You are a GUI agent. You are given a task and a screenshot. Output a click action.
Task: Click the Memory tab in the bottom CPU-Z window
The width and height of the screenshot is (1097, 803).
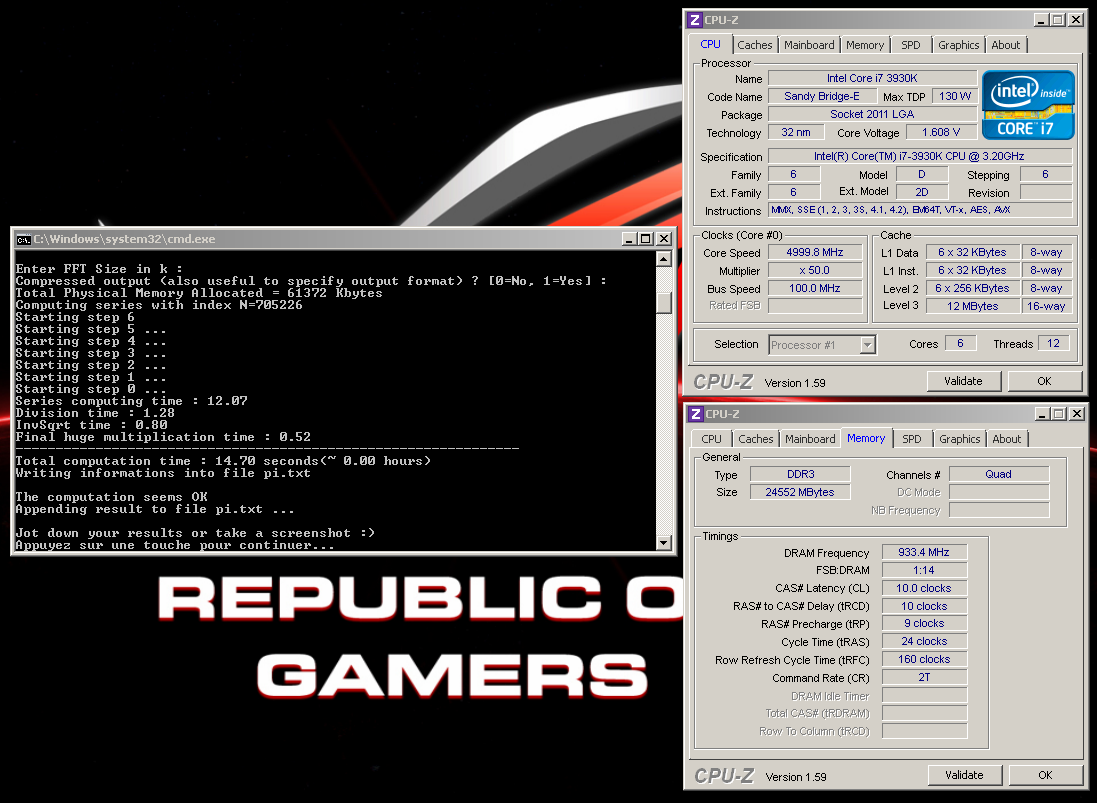click(866, 438)
